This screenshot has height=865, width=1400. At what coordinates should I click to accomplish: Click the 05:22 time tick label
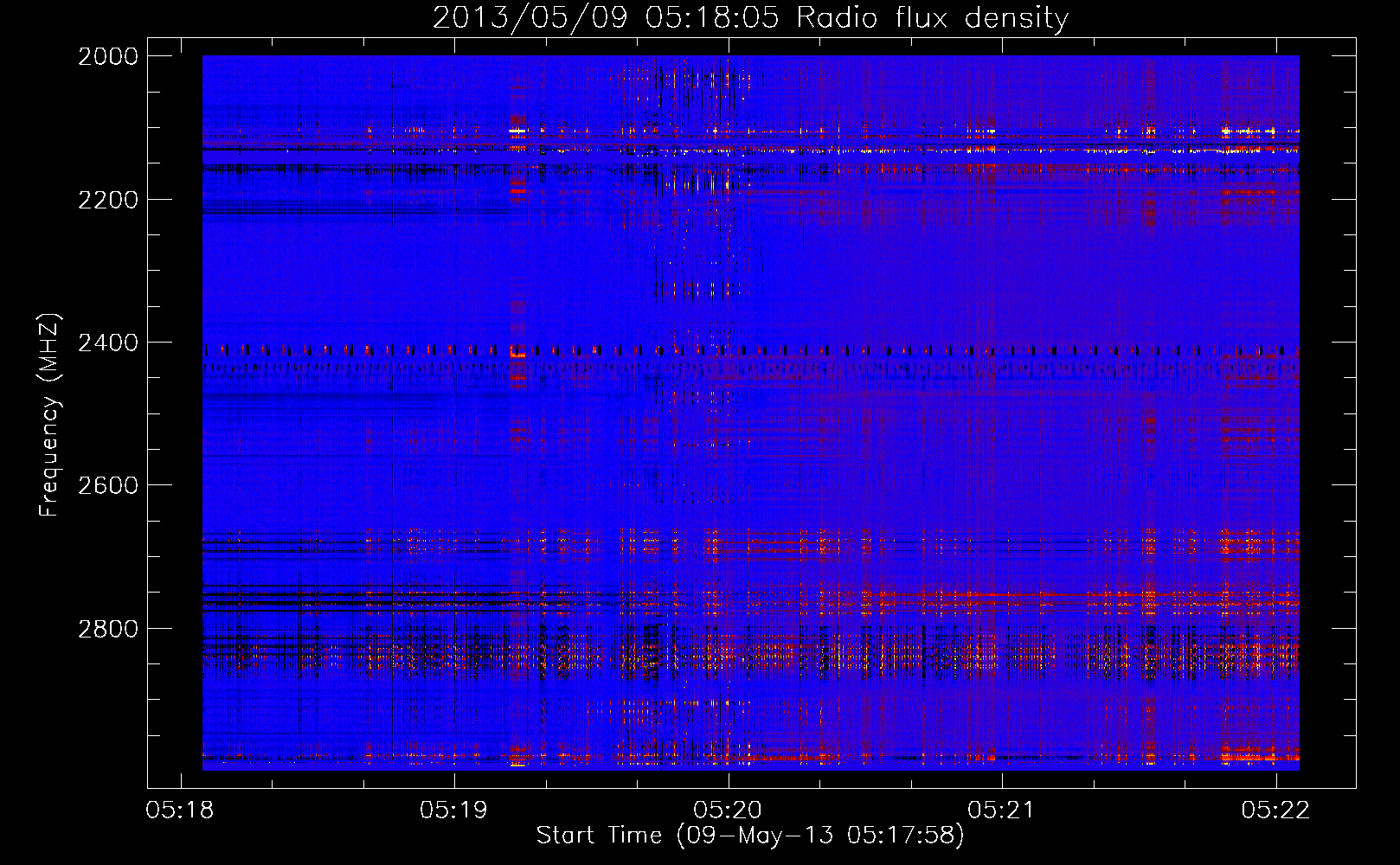coord(1276,810)
